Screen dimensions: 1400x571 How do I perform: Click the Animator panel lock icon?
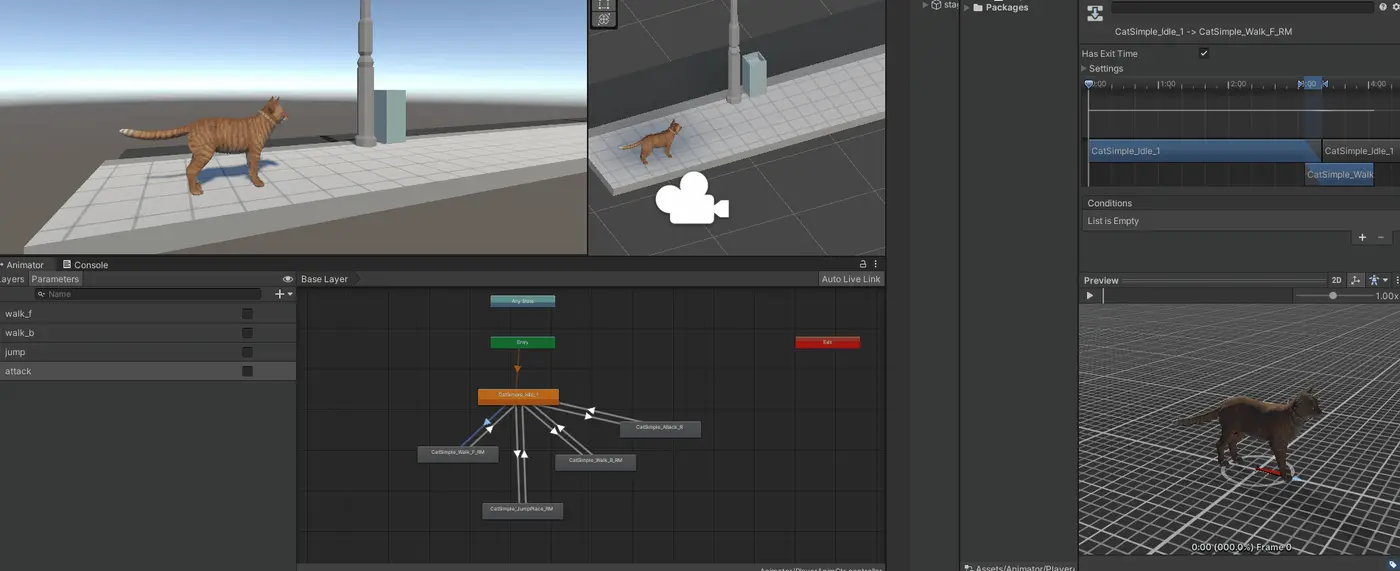point(863,264)
